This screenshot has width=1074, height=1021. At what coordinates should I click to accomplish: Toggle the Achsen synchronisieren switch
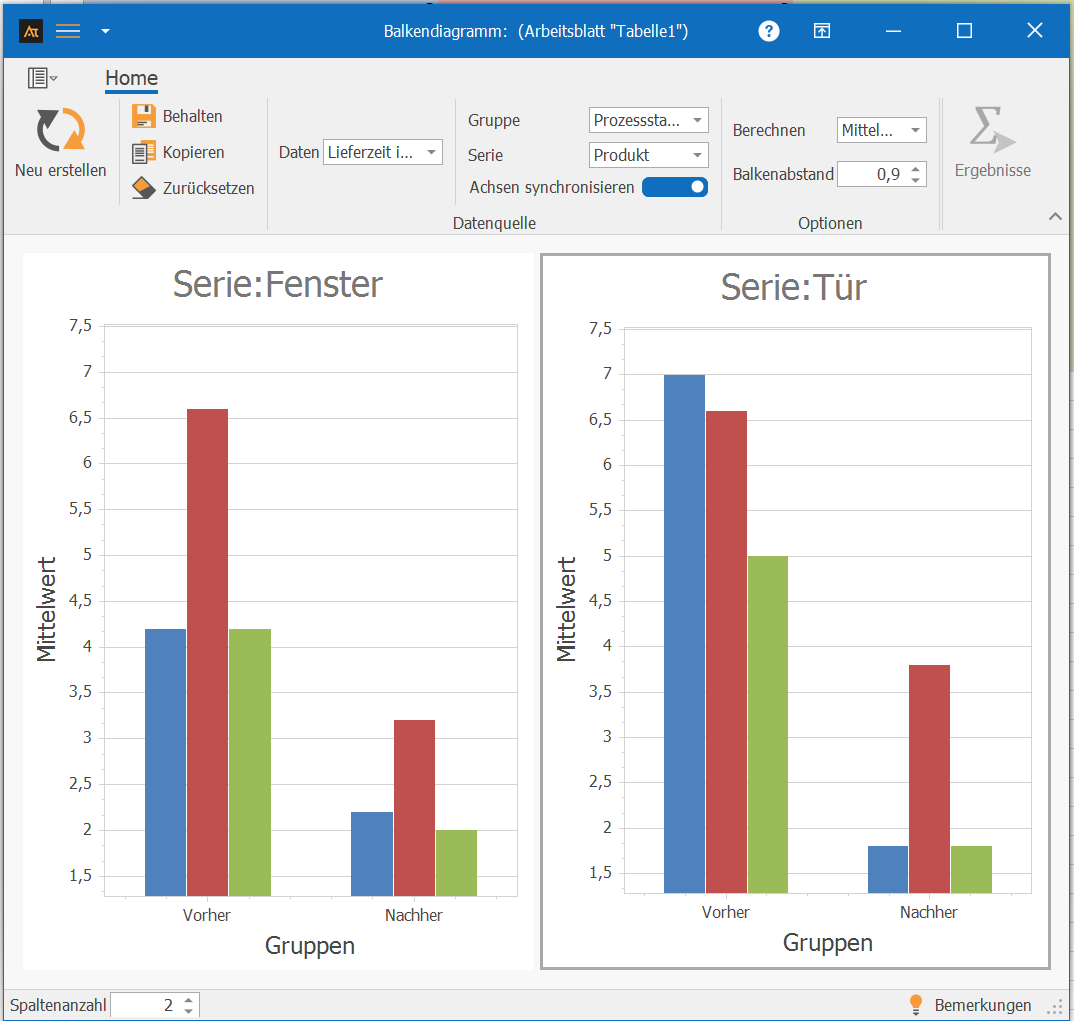point(675,187)
